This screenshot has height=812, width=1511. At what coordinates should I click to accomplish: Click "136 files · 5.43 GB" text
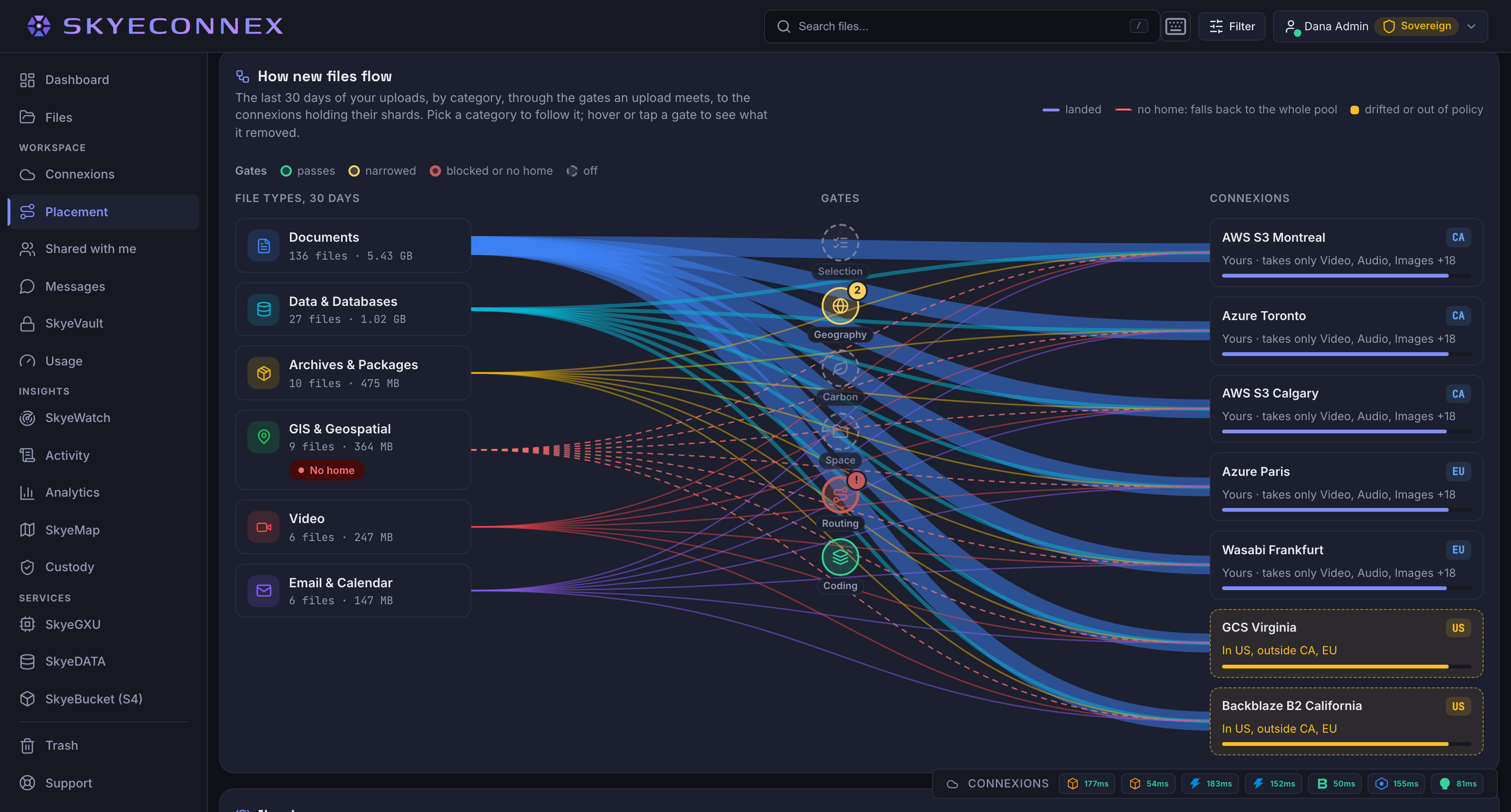[x=350, y=256]
